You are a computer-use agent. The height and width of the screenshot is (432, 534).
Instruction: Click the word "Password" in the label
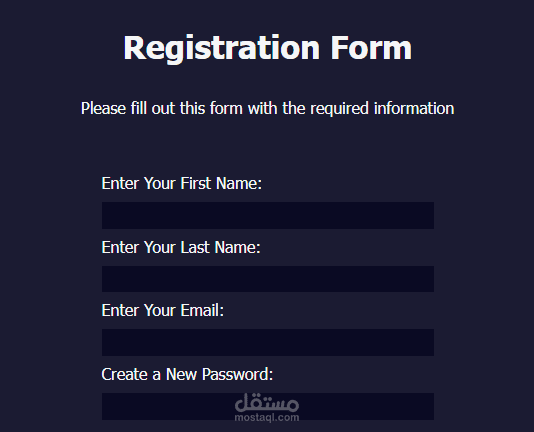(237, 374)
